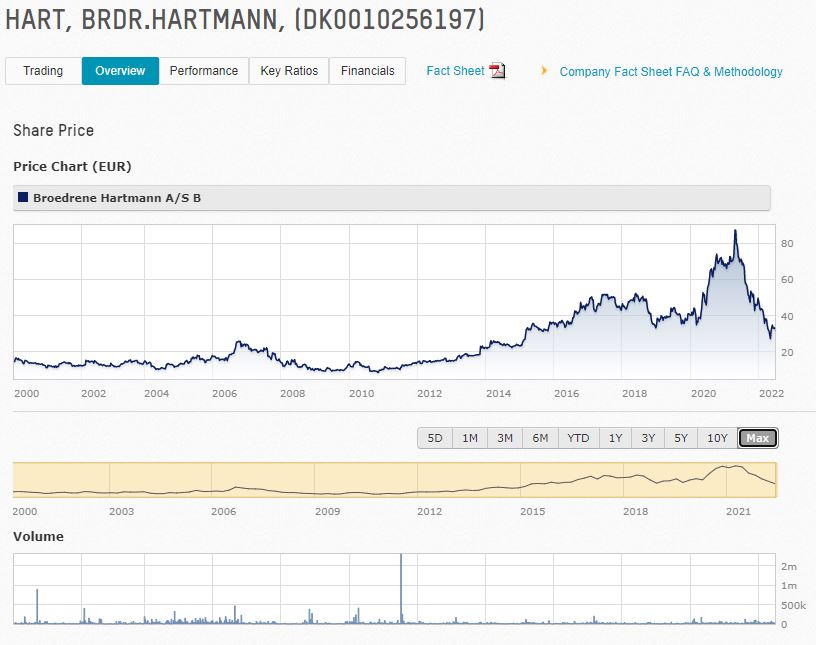Select the 1Y chart range
This screenshot has width=816, height=645.
tap(615, 438)
